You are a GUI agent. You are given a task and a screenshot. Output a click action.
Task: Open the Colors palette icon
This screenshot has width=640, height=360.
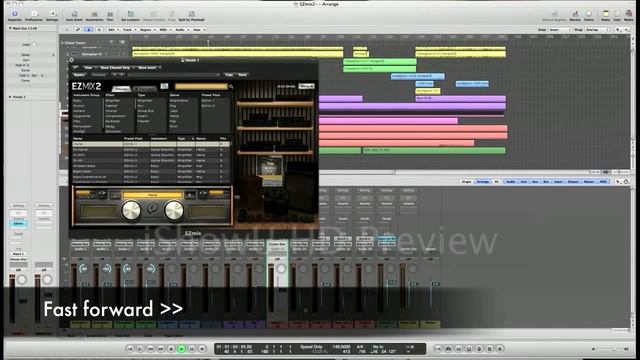589,16
